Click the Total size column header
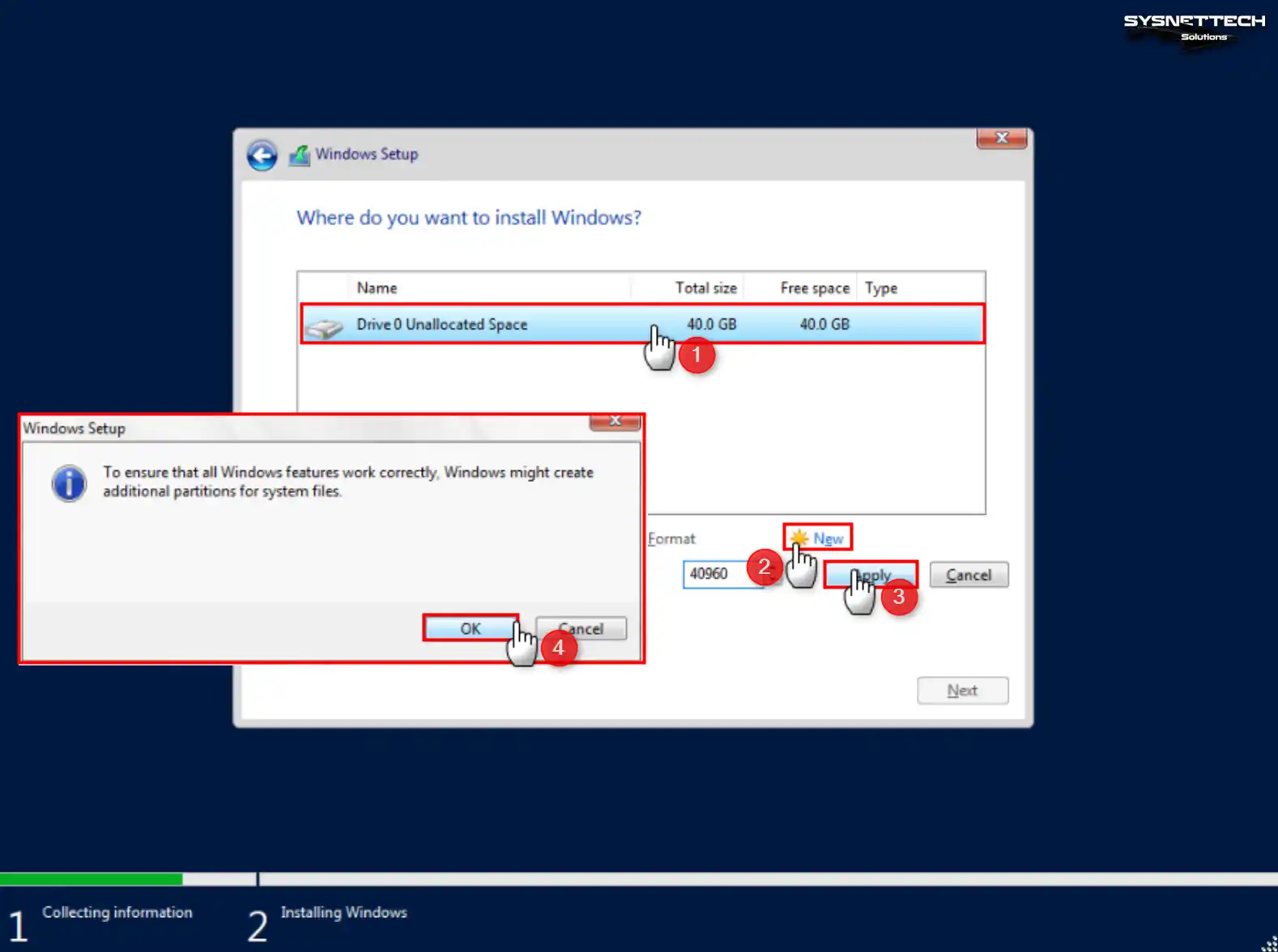The height and width of the screenshot is (952, 1278). (706, 288)
